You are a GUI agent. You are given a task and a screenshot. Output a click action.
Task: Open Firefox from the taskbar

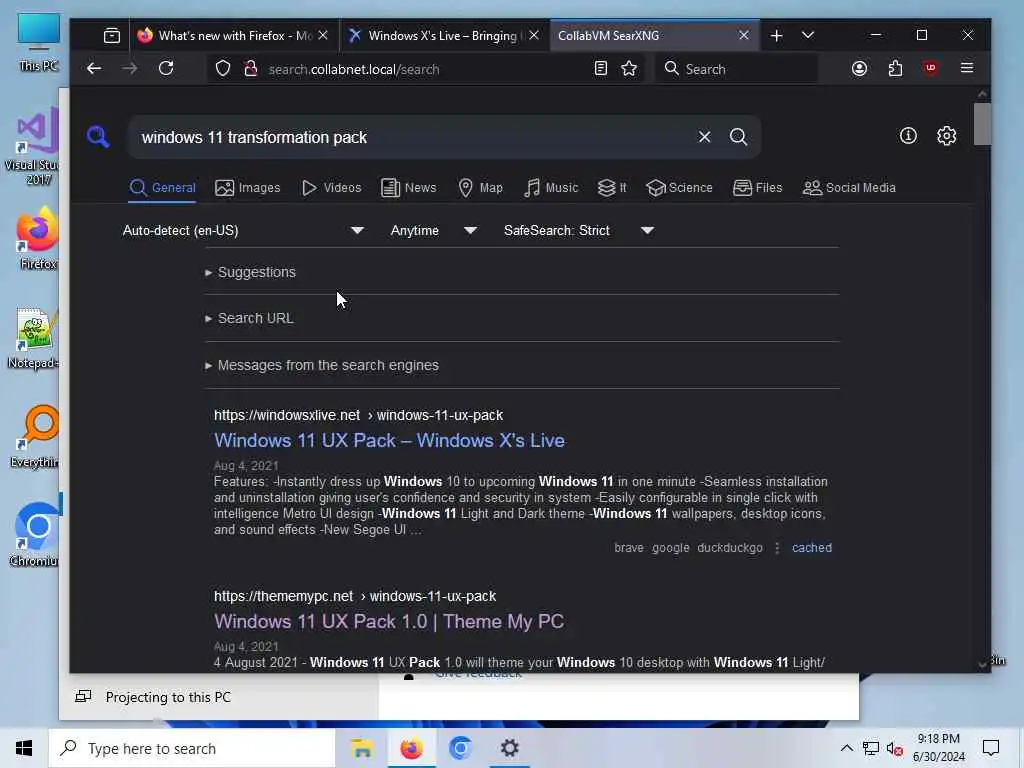(411, 748)
